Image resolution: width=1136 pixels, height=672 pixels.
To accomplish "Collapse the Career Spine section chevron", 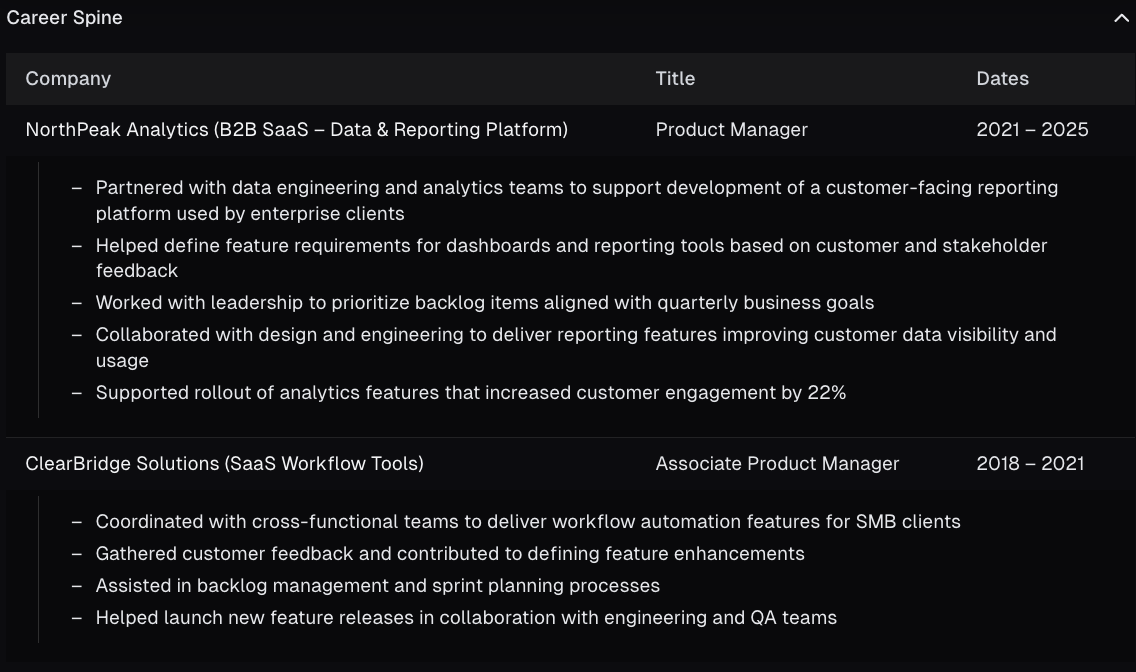I will [x=1121, y=18].
